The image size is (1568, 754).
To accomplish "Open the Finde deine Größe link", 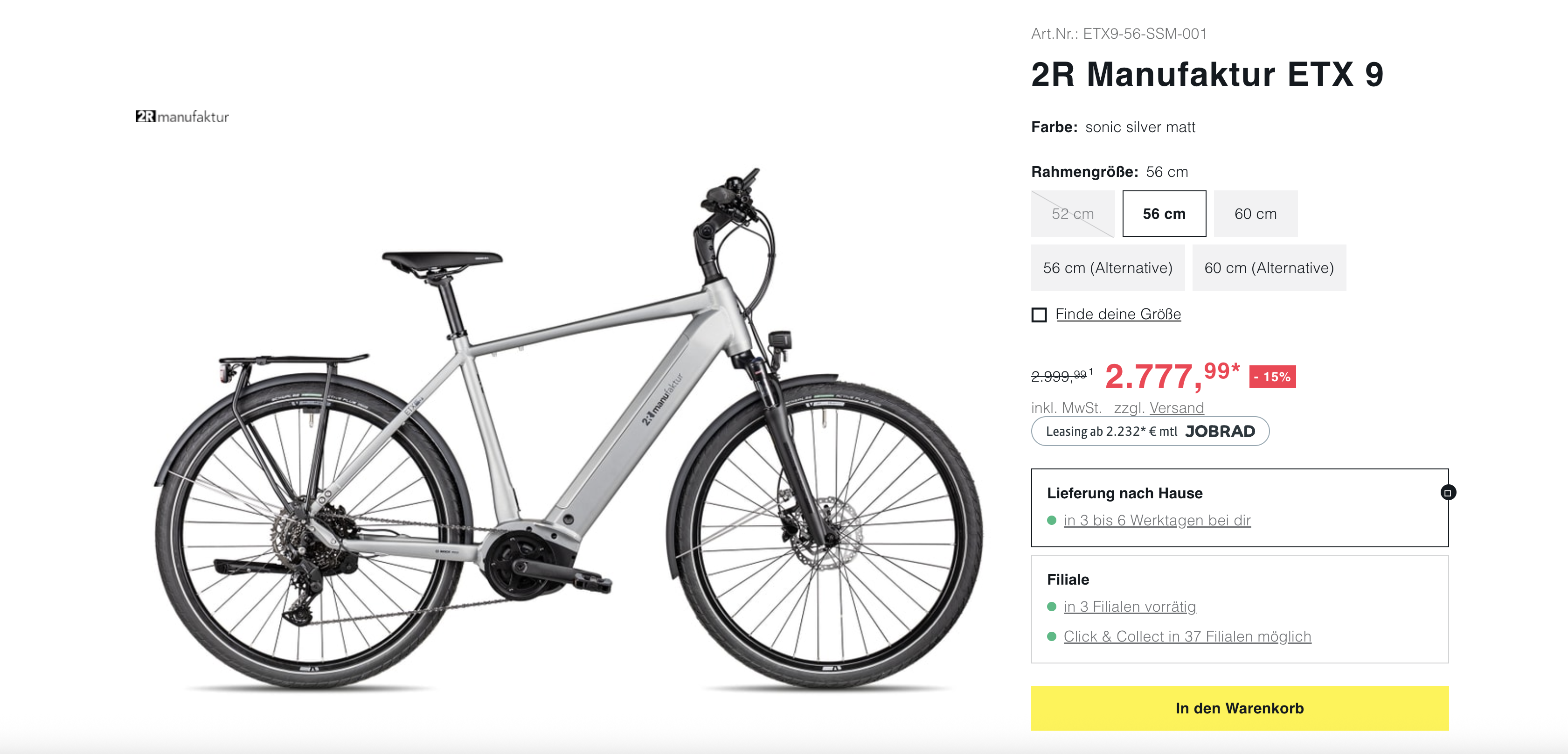I will (1117, 314).
